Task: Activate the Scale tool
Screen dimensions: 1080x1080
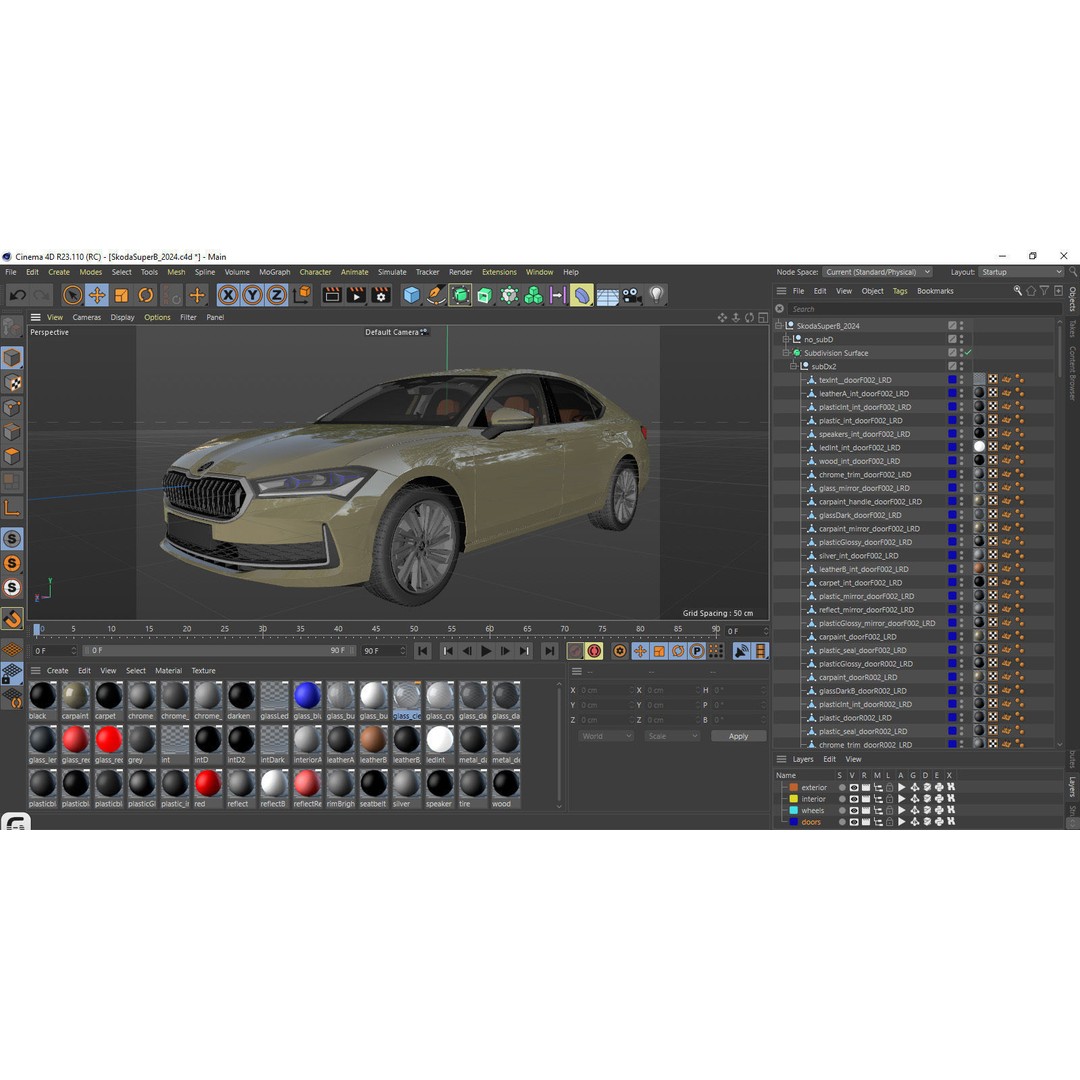Action: point(121,295)
